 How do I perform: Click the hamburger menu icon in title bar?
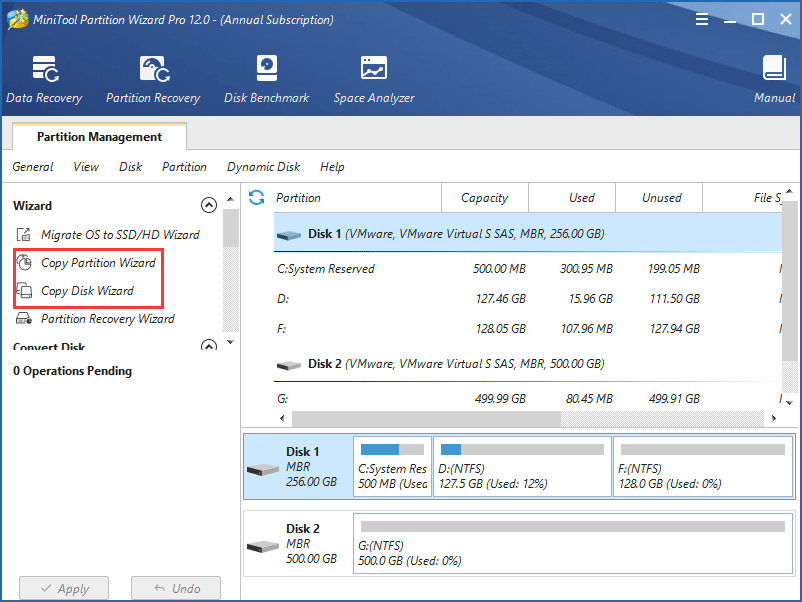702,19
